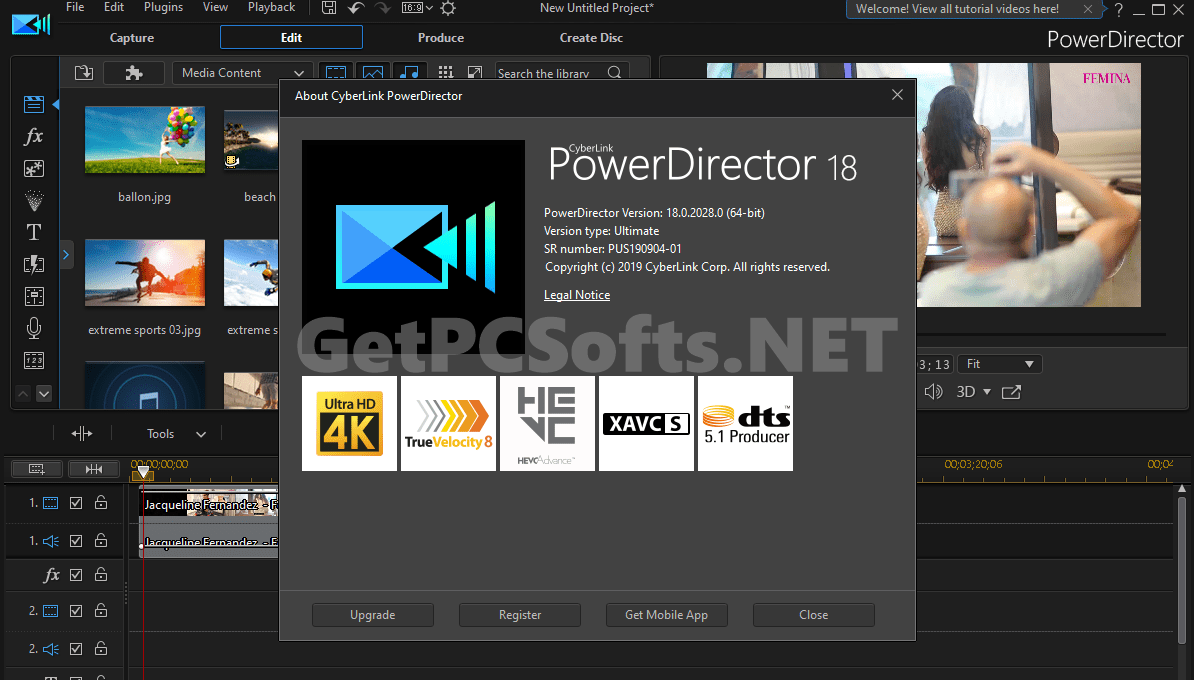Open the Title Room T icon
Viewport: 1194px width, 680px height.
[34, 232]
